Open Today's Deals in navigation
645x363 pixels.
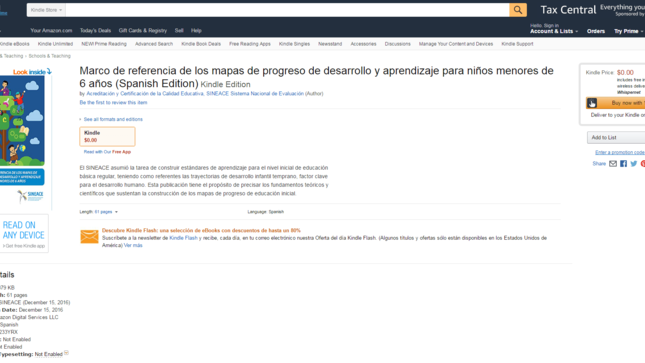click(95, 30)
